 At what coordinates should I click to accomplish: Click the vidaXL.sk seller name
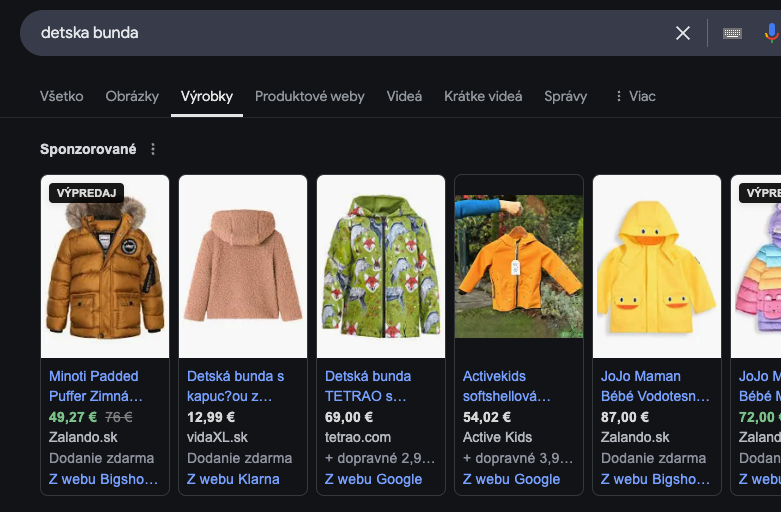pyautogui.click(x=217, y=437)
